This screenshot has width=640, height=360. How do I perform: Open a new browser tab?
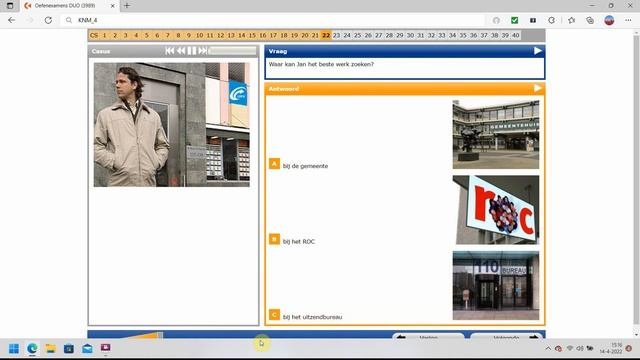127,6
